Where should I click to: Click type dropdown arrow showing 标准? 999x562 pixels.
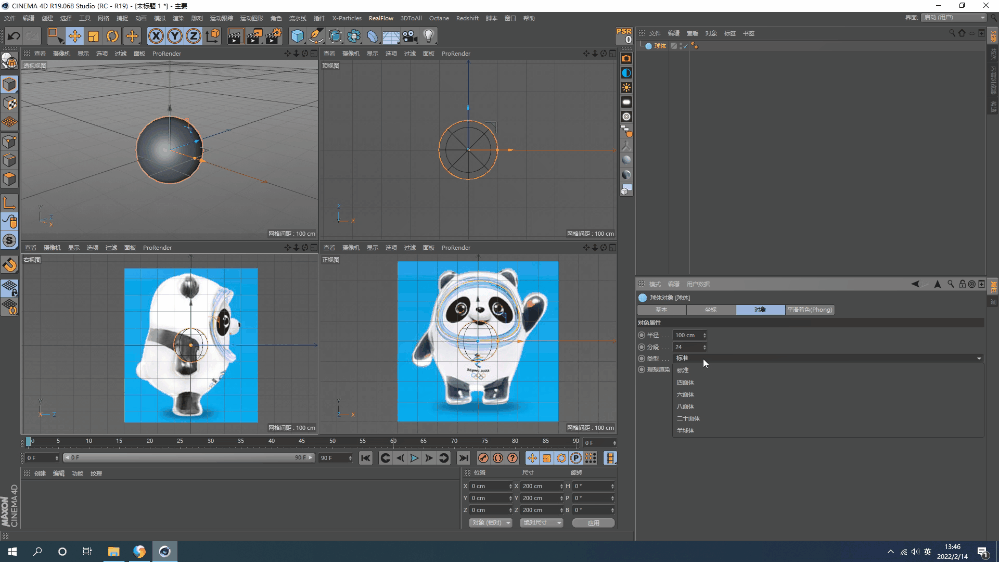click(979, 358)
